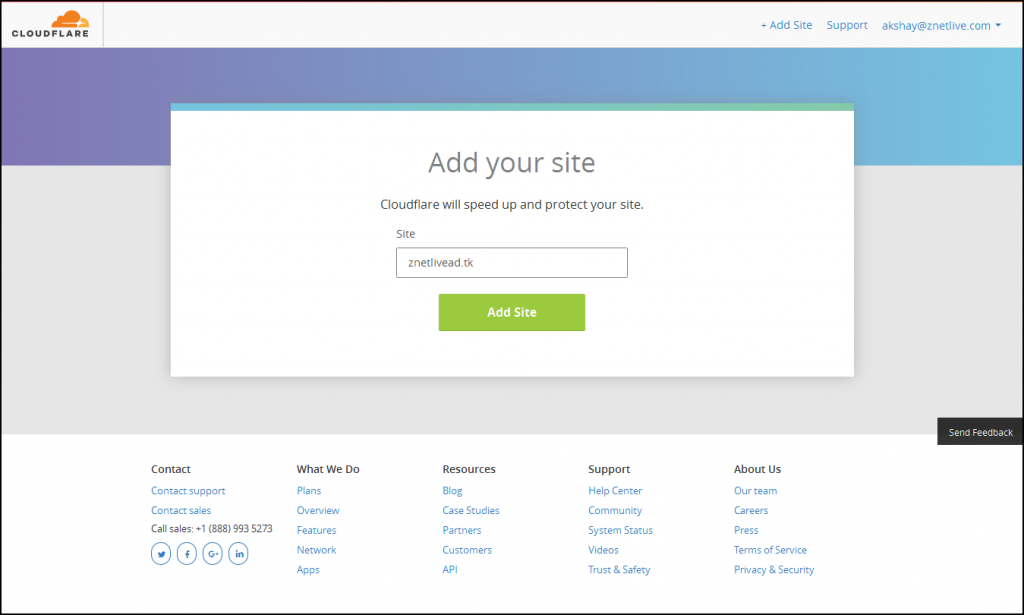Image resolution: width=1024 pixels, height=615 pixels.
Task: Click the Cloudflare logo
Action: coord(50,23)
